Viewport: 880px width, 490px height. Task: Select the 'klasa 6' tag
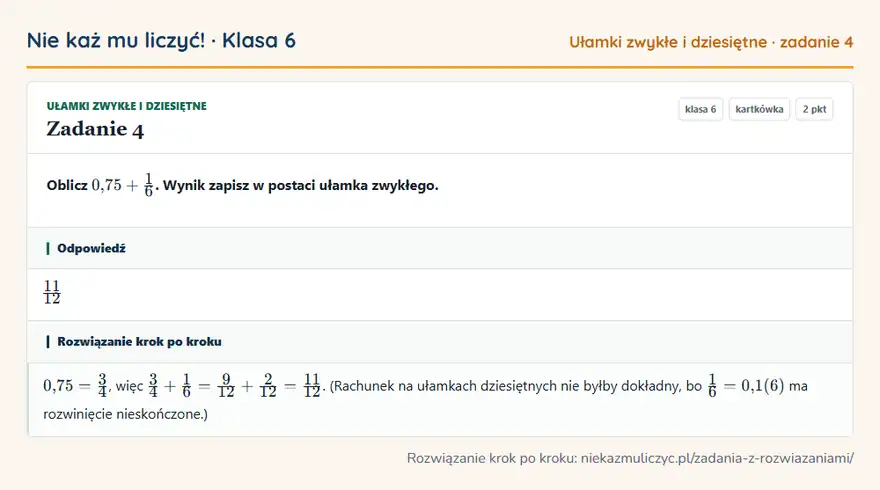[700, 109]
